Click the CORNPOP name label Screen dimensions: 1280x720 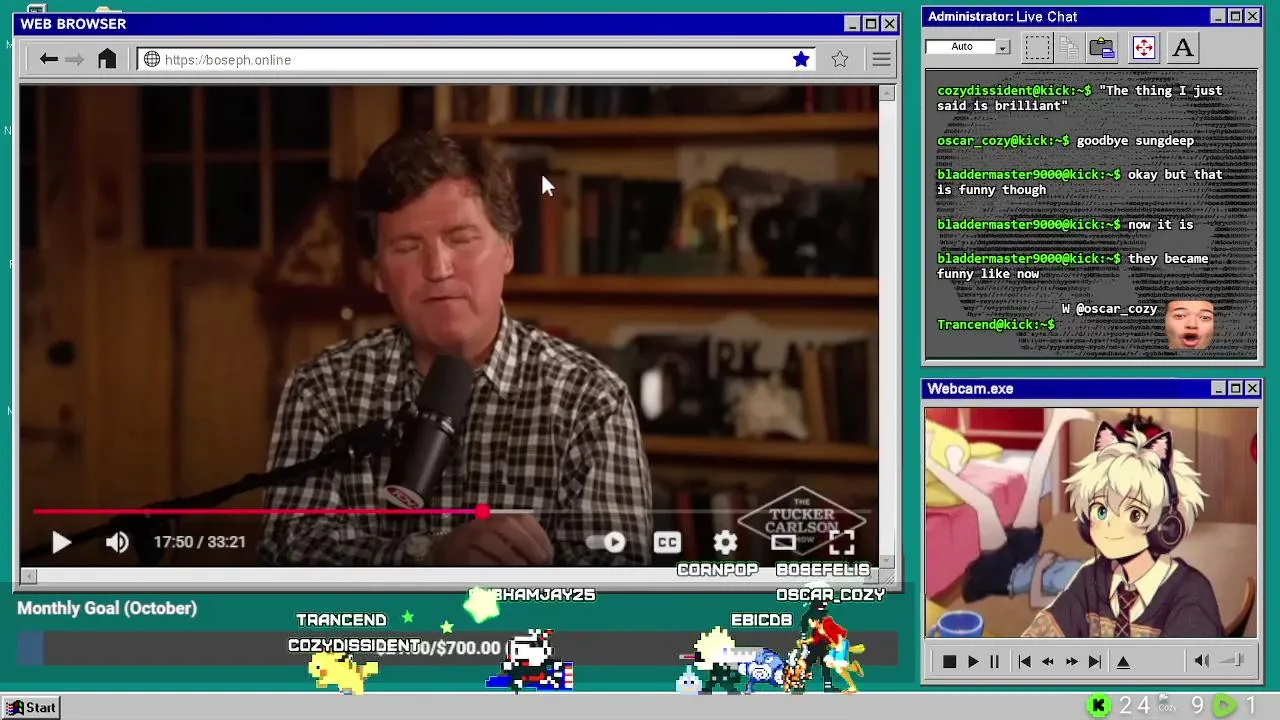pyautogui.click(x=718, y=569)
